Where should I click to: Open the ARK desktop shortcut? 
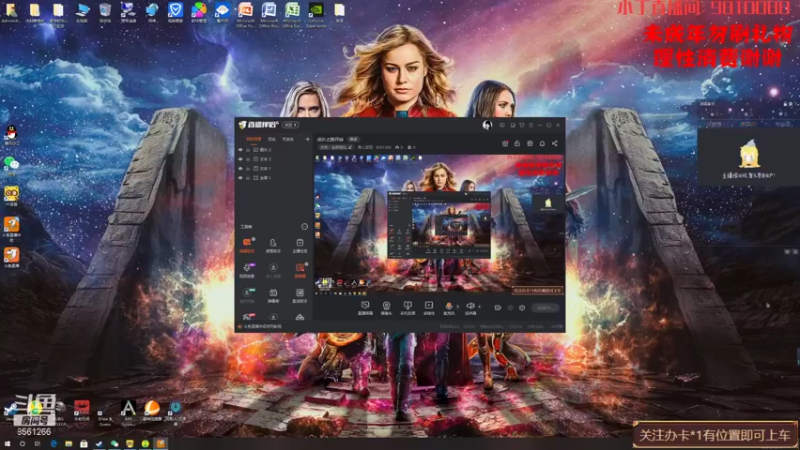tap(128, 412)
